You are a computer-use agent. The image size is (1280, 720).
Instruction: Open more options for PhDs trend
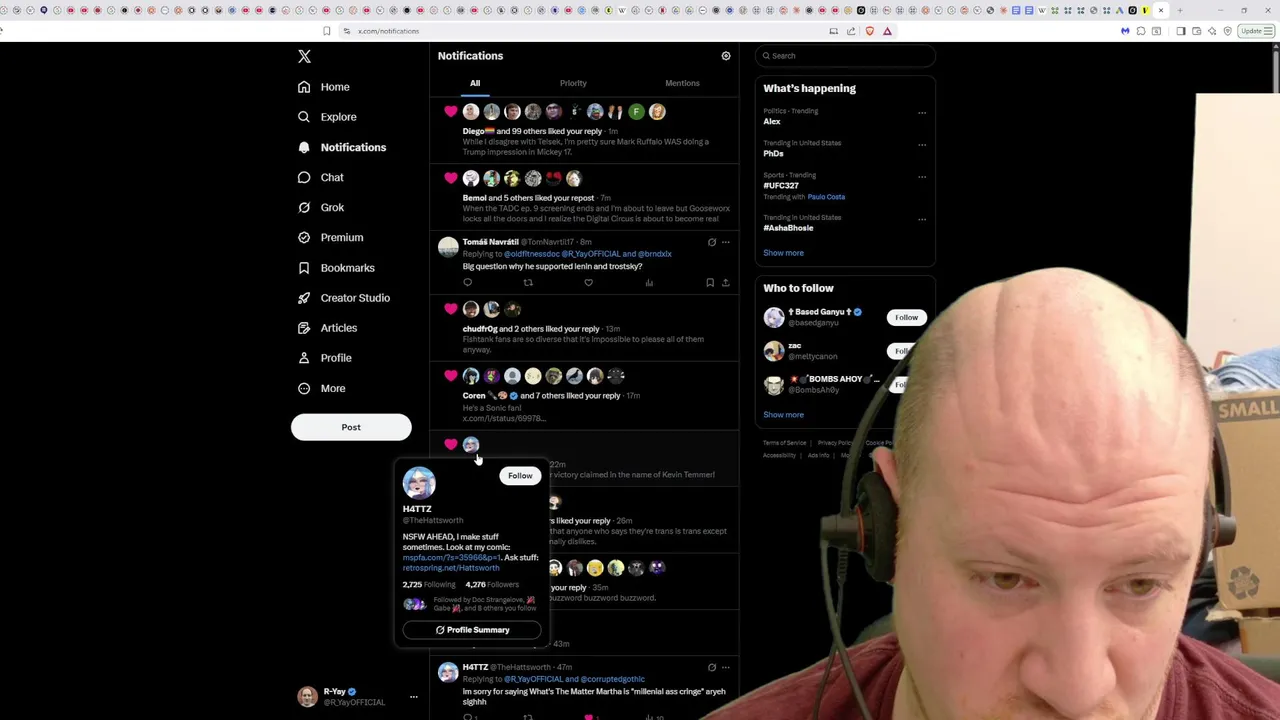click(x=922, y=145)
